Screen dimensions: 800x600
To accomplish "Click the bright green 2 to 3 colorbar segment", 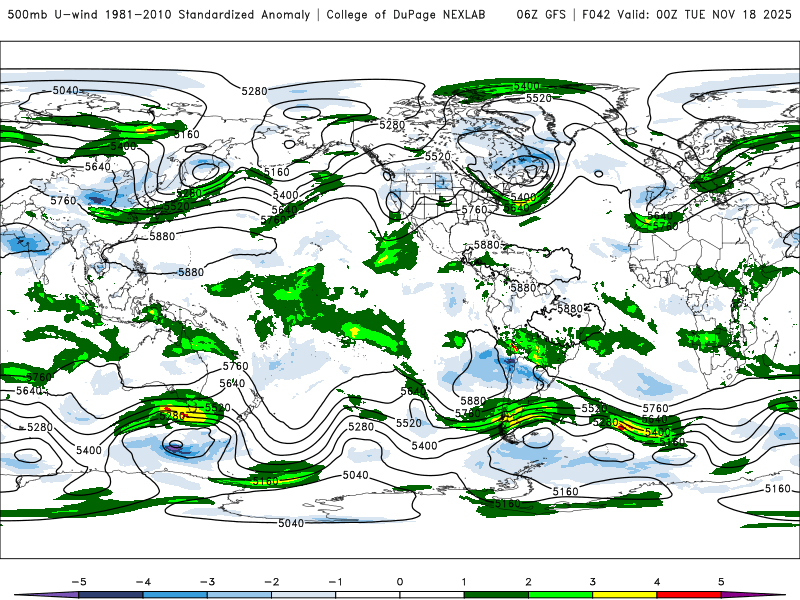I will point(561,595).
